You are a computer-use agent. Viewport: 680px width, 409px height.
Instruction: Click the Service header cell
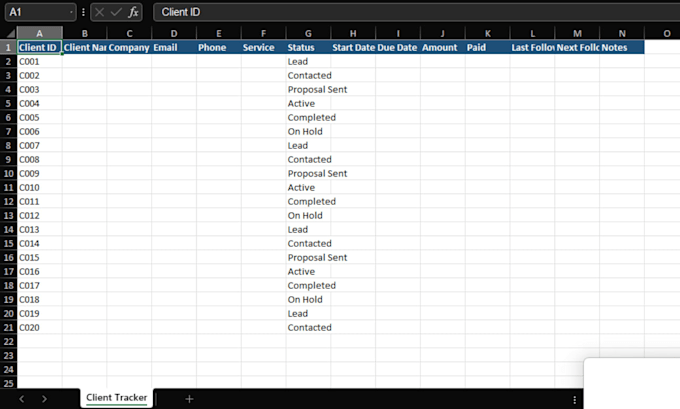263,47
